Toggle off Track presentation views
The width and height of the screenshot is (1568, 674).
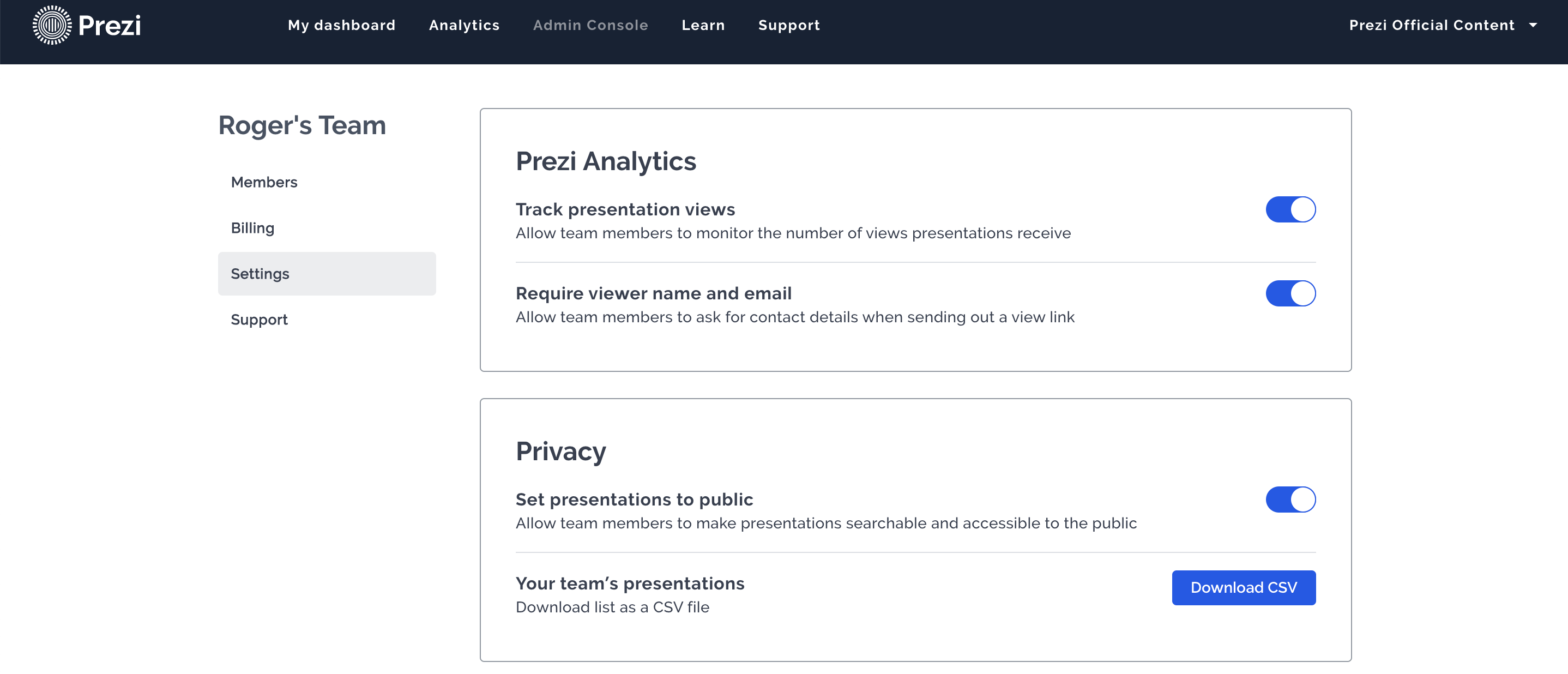click(x=1290, y=209)
